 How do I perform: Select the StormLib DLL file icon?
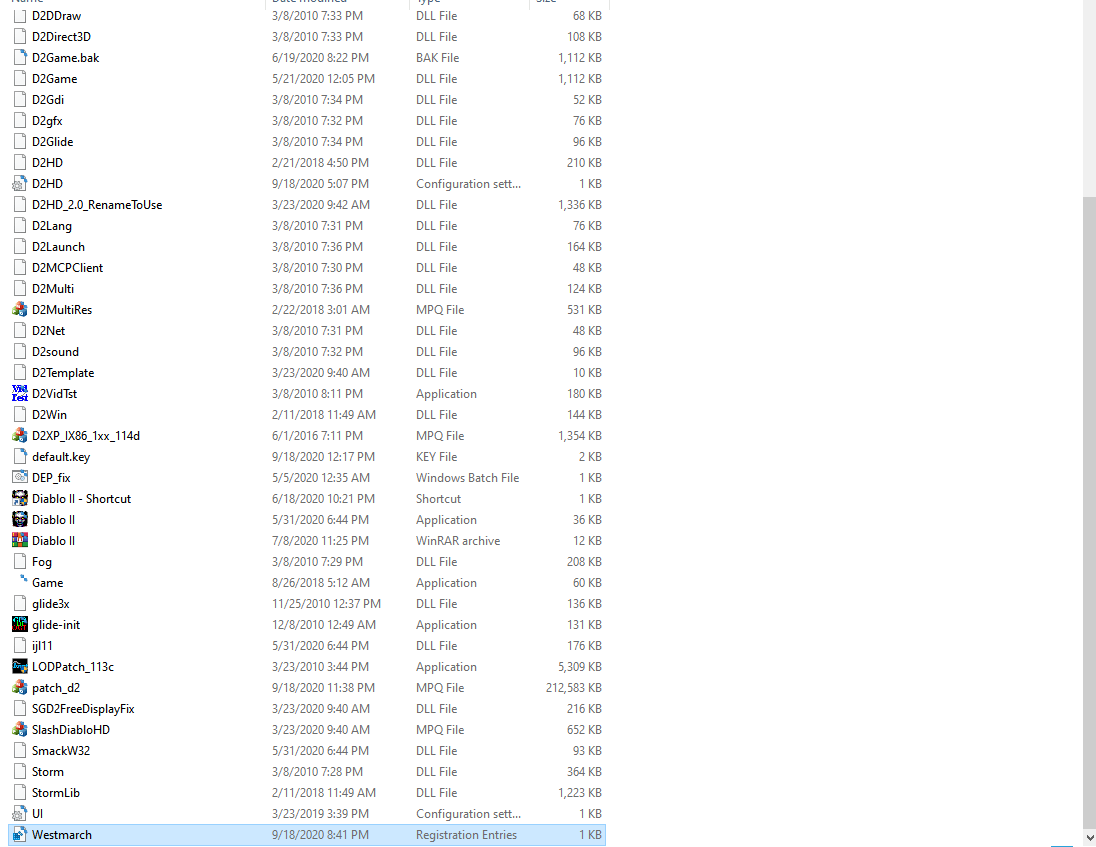[20, 792]
